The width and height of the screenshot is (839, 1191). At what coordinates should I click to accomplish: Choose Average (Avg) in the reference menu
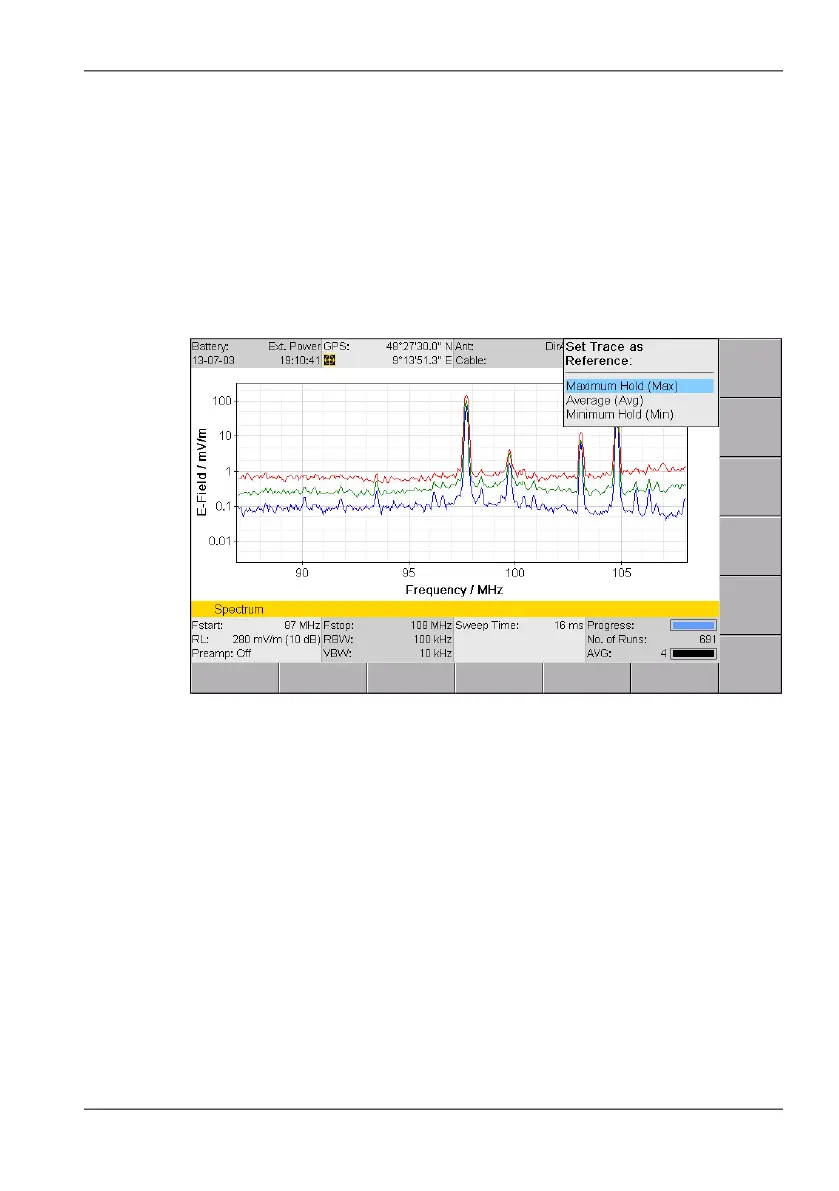pyautogui.click(x=604, y=400)
